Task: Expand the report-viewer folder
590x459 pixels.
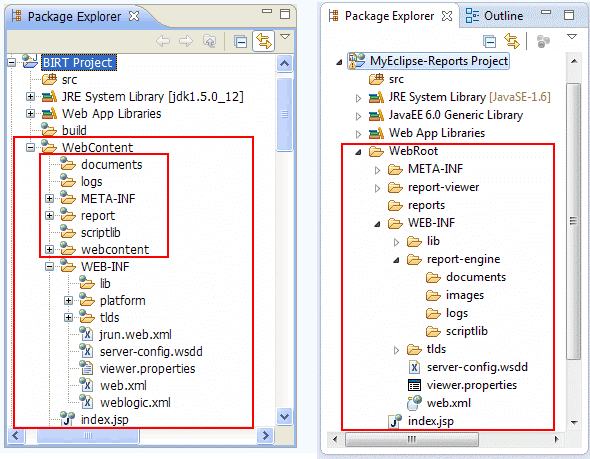Action: [x=377, y=188]
